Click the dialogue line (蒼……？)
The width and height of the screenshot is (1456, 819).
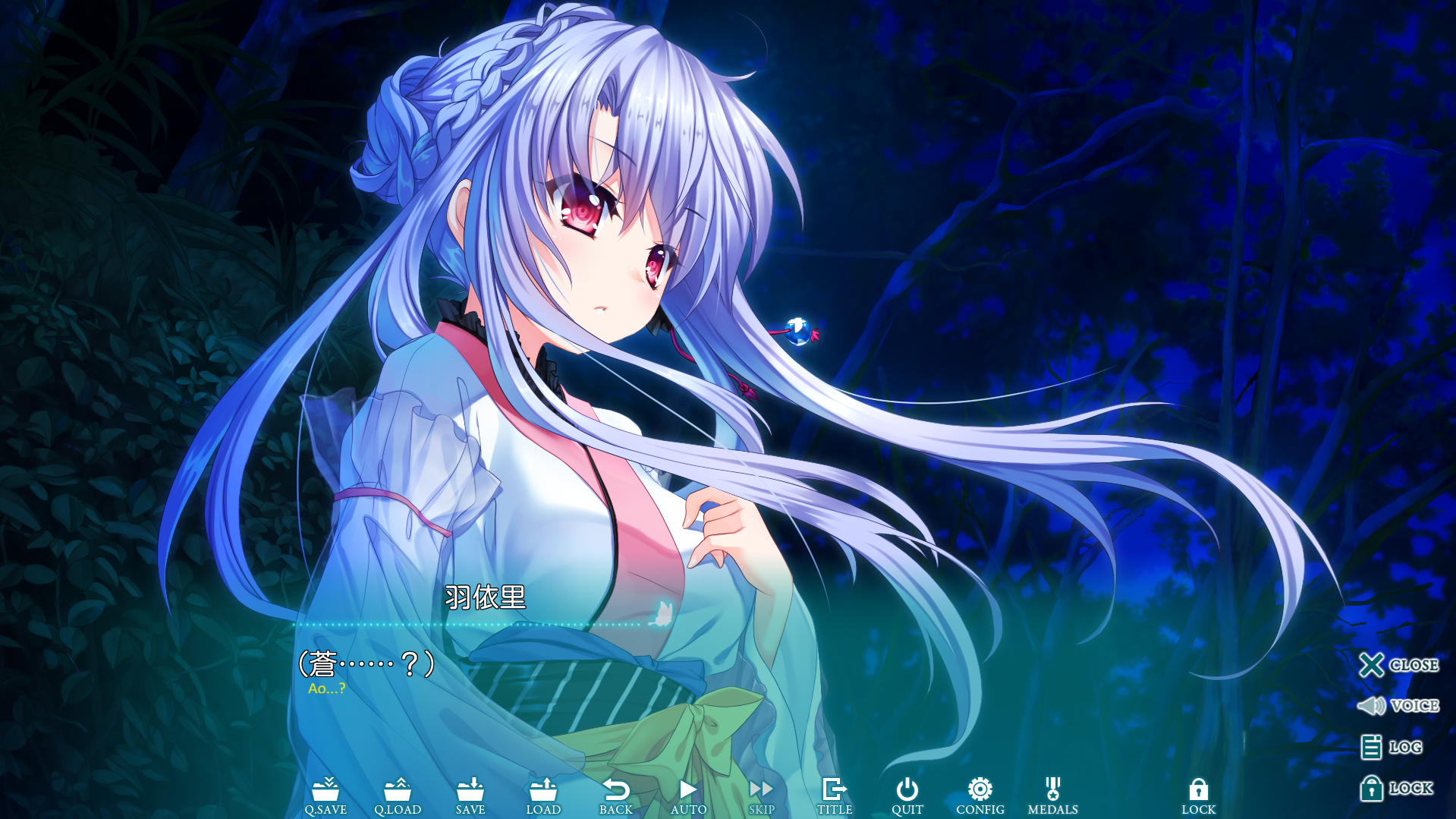point(366,663)
